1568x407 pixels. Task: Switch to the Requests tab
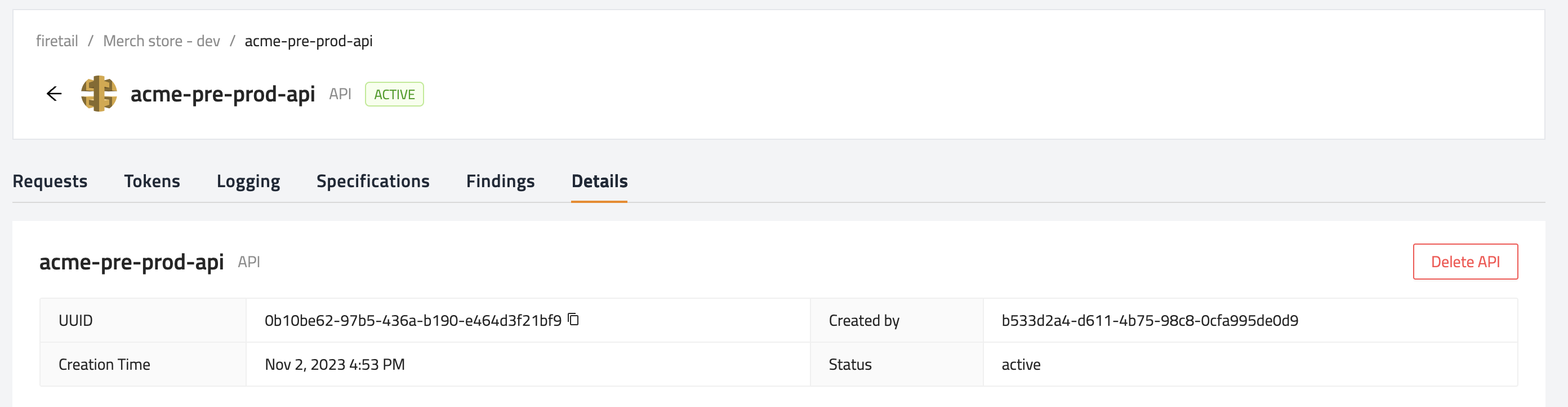pyautogui.click(x=50, y=181)
